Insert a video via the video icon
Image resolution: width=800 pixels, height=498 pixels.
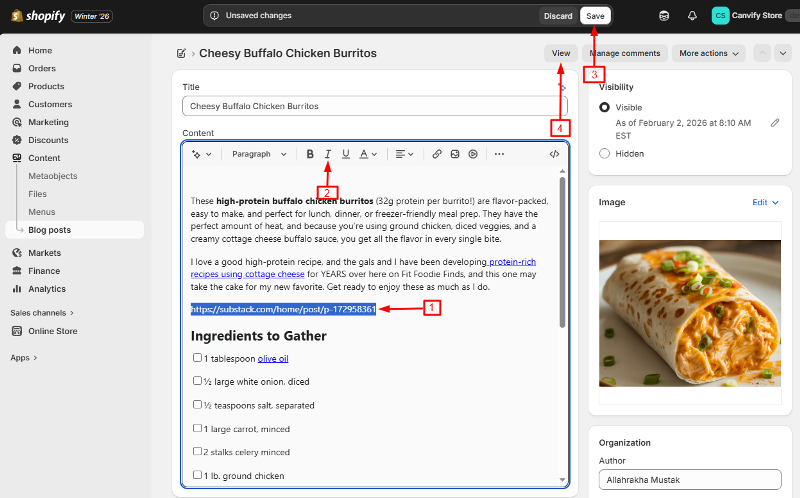point(473,154)
